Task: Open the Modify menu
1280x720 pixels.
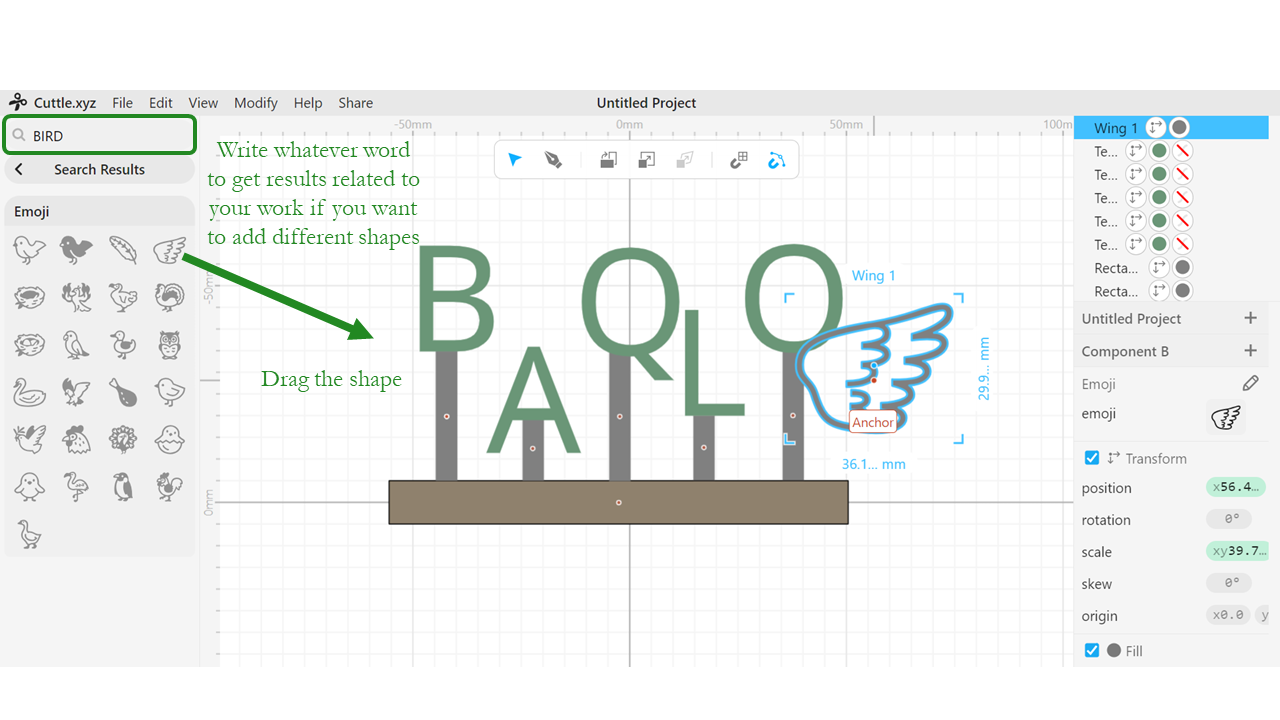Action: (x=256, y=103)
